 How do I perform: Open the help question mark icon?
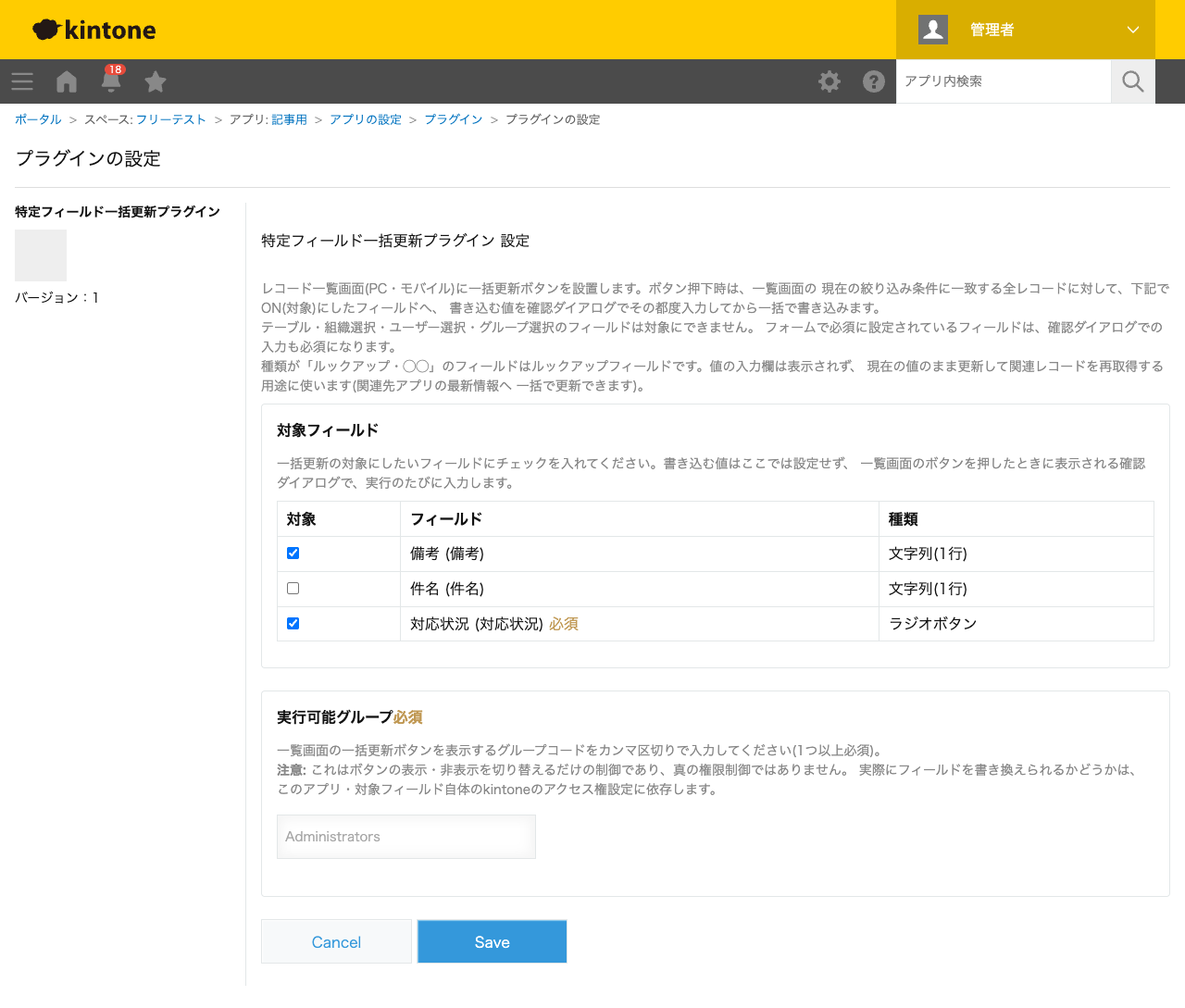874,81
